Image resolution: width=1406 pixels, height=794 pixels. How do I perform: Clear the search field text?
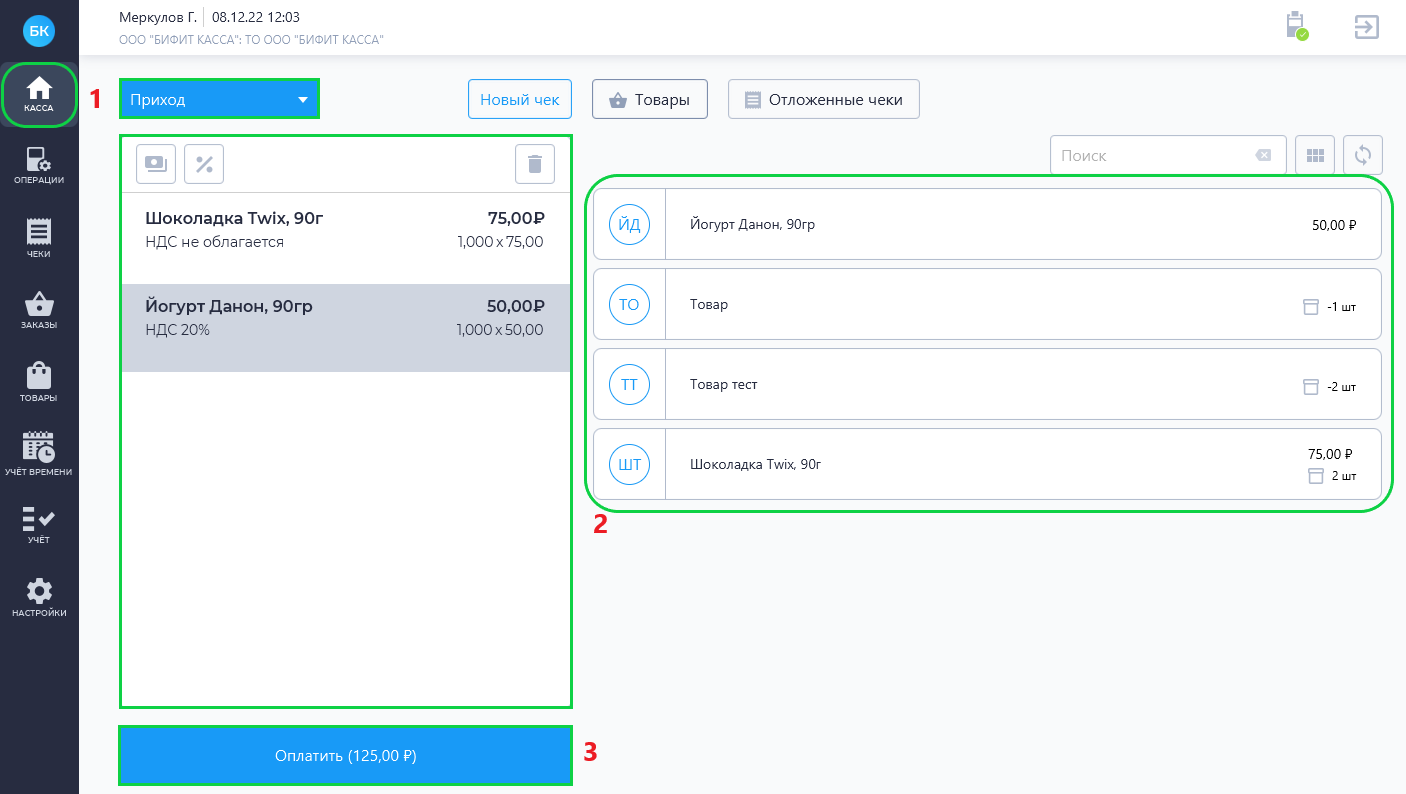[1263, 155]
